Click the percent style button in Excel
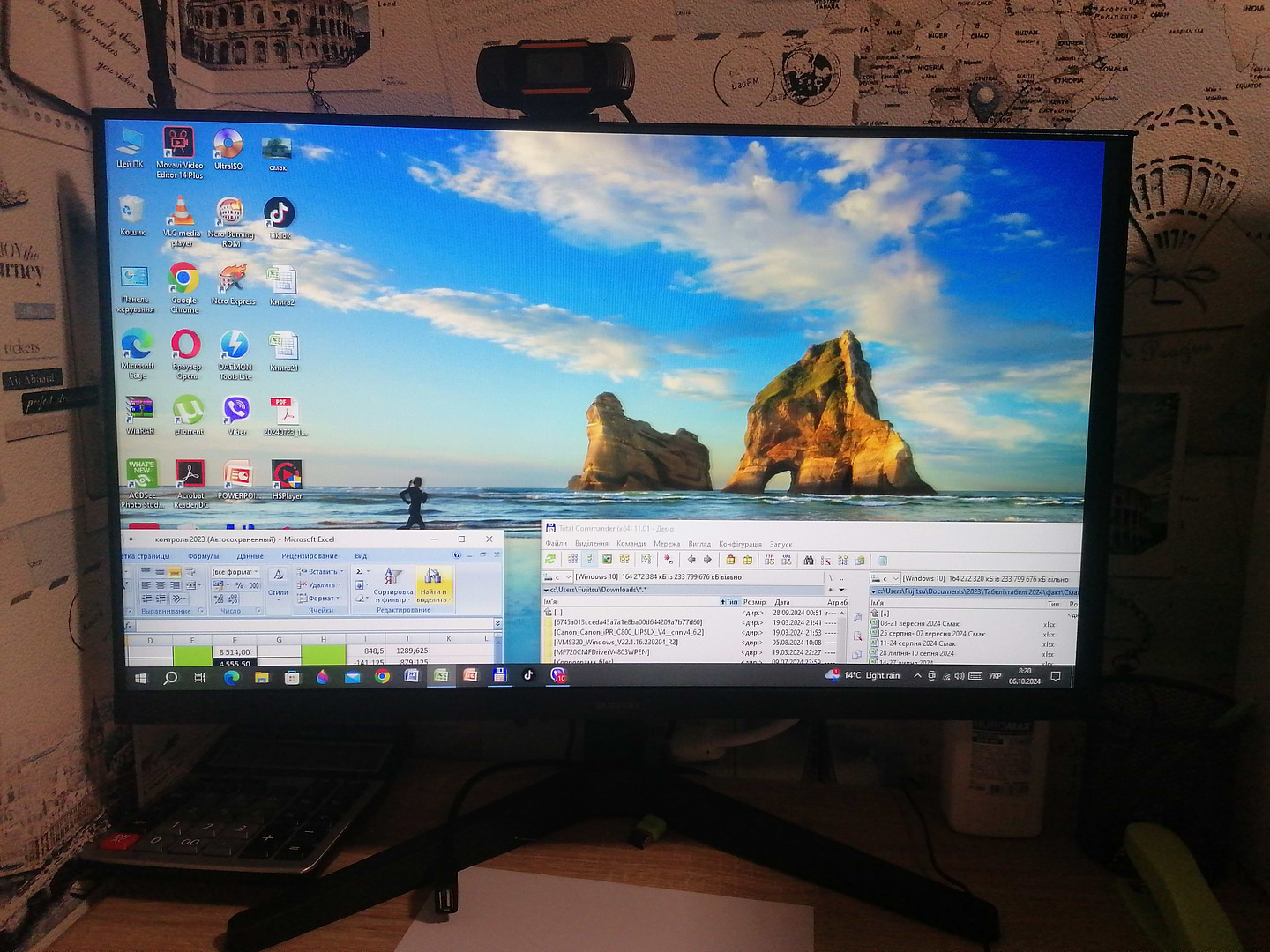This screenshot has height=952, width=1270. tap(239, 585)
